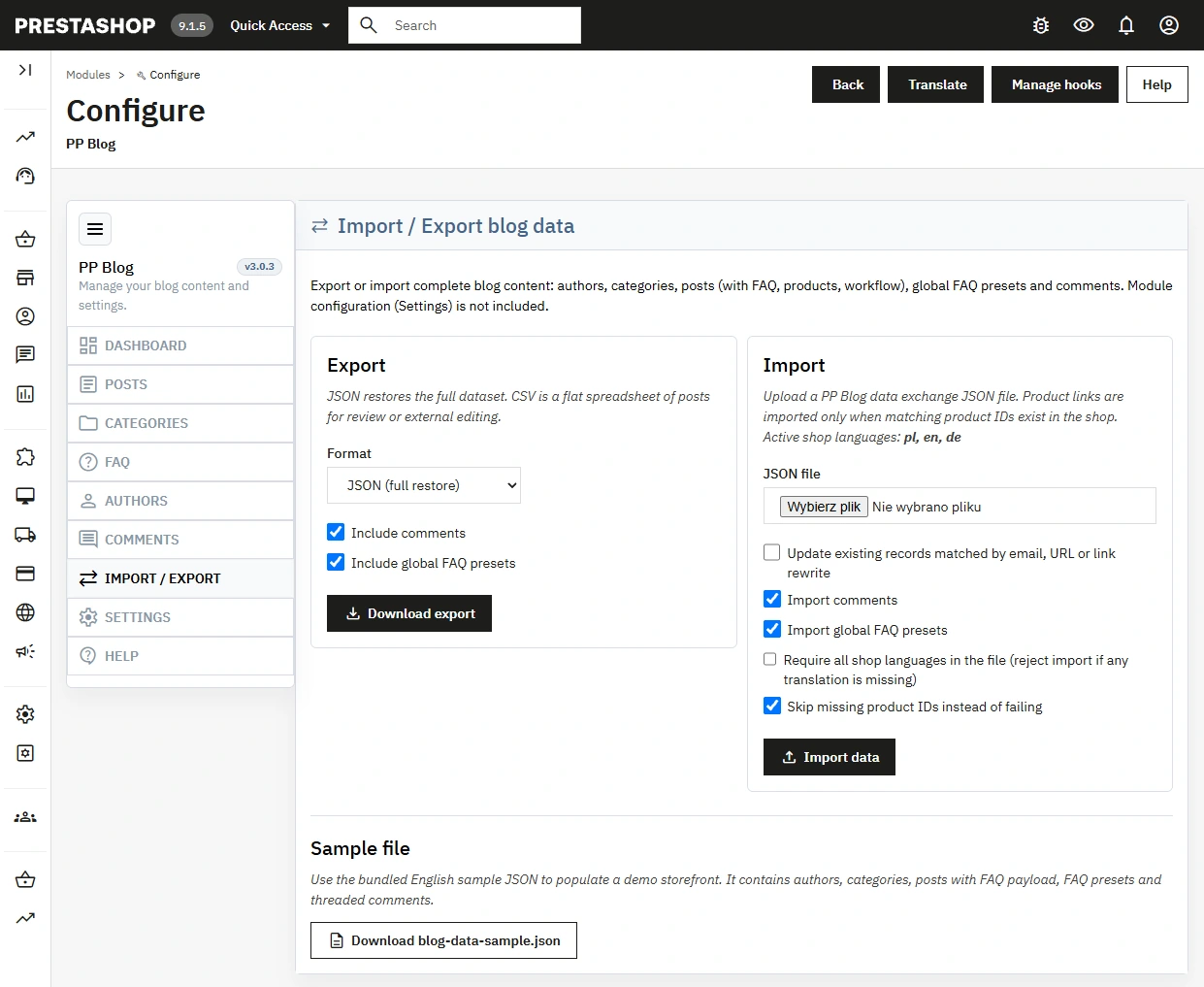Uncheck Import comments checkbox
Image resolution: width=1204 pixels, height=987 pixels.
772,599
